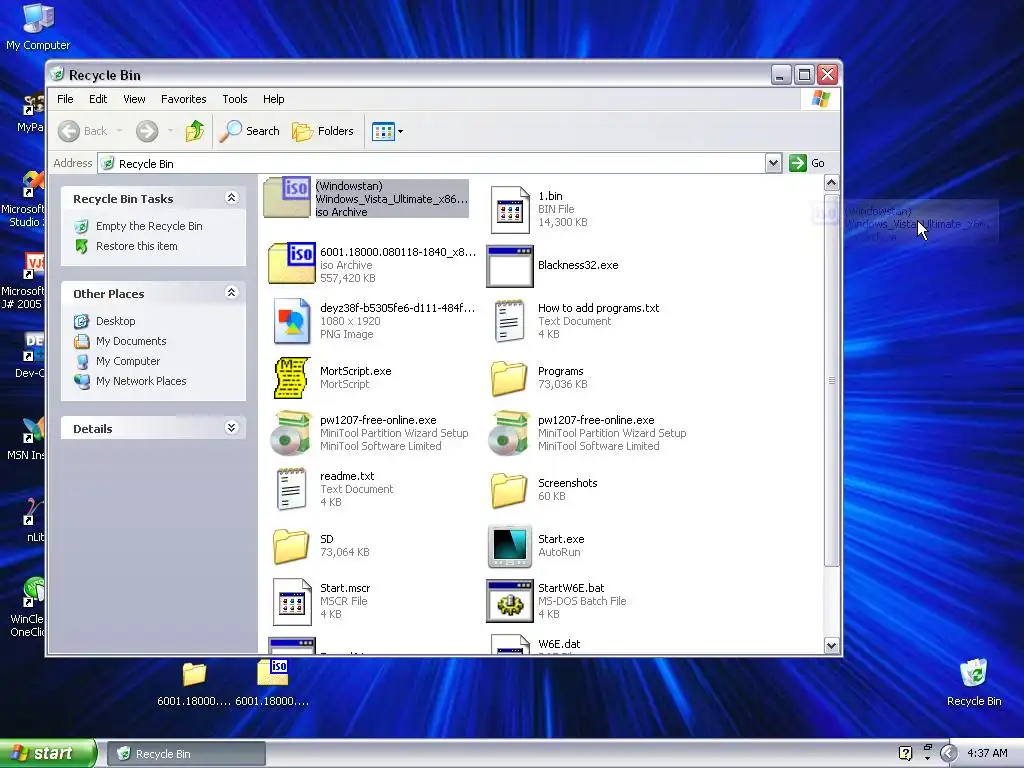
Task: Go to My Network Places link
Action: coord(141,381)
